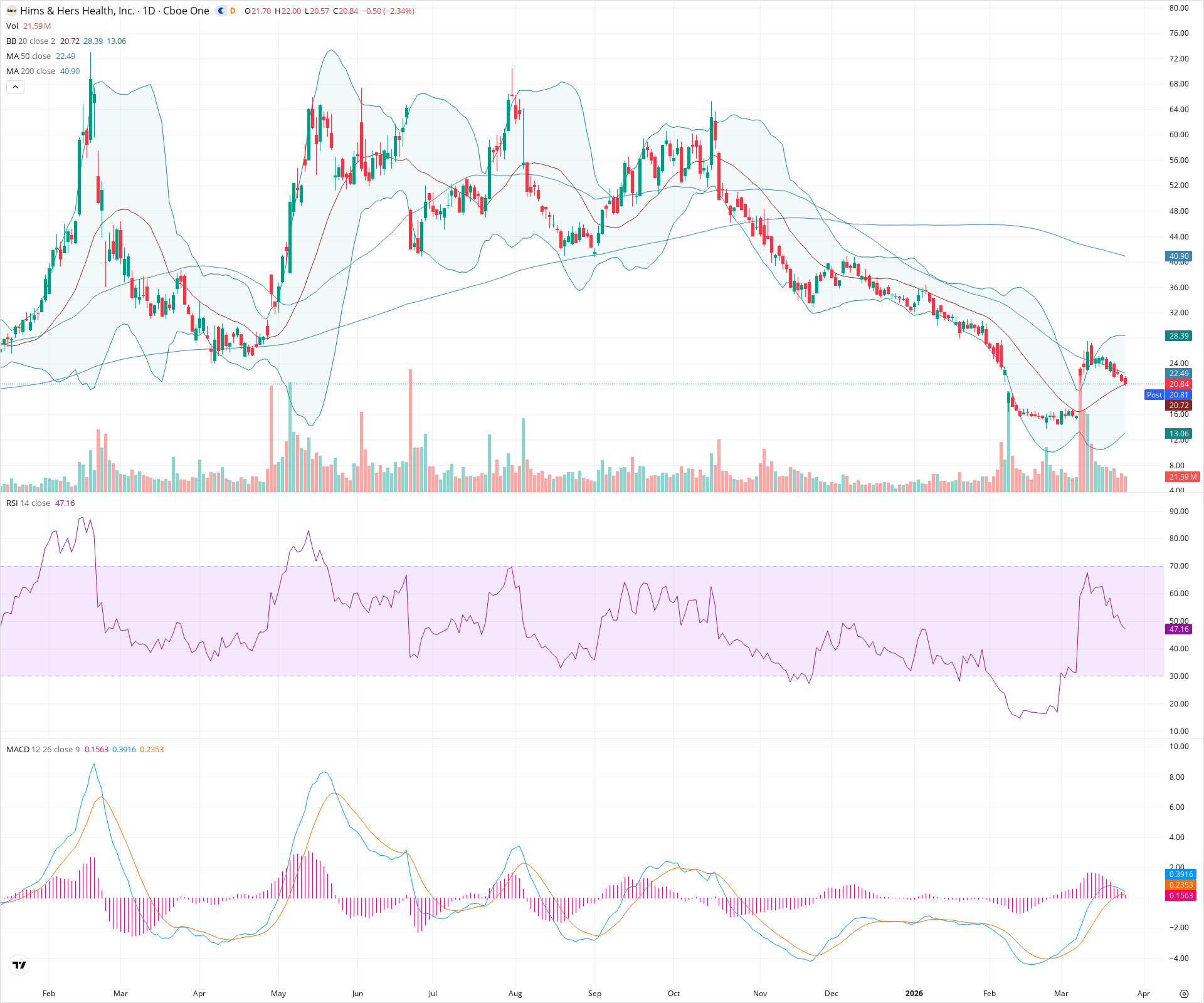
Task: Toggle the MA 200 indicator visibility
Action: click(x=30, y=71)
